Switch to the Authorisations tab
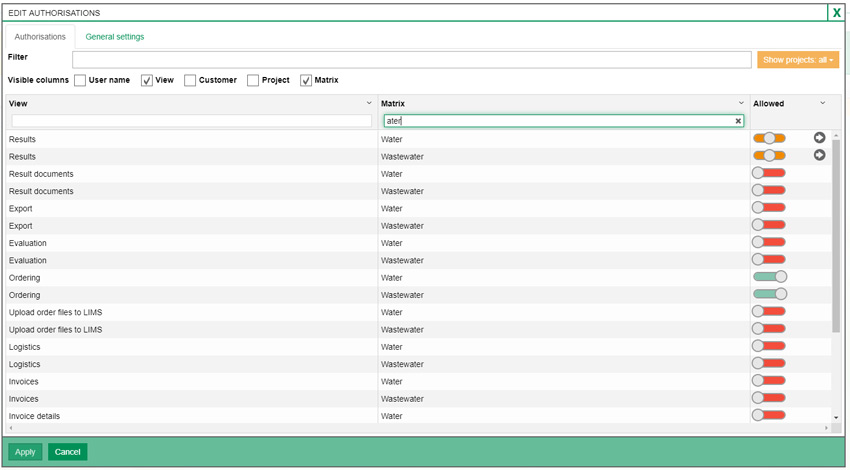850x470 pixels. (x=40, y=37)
